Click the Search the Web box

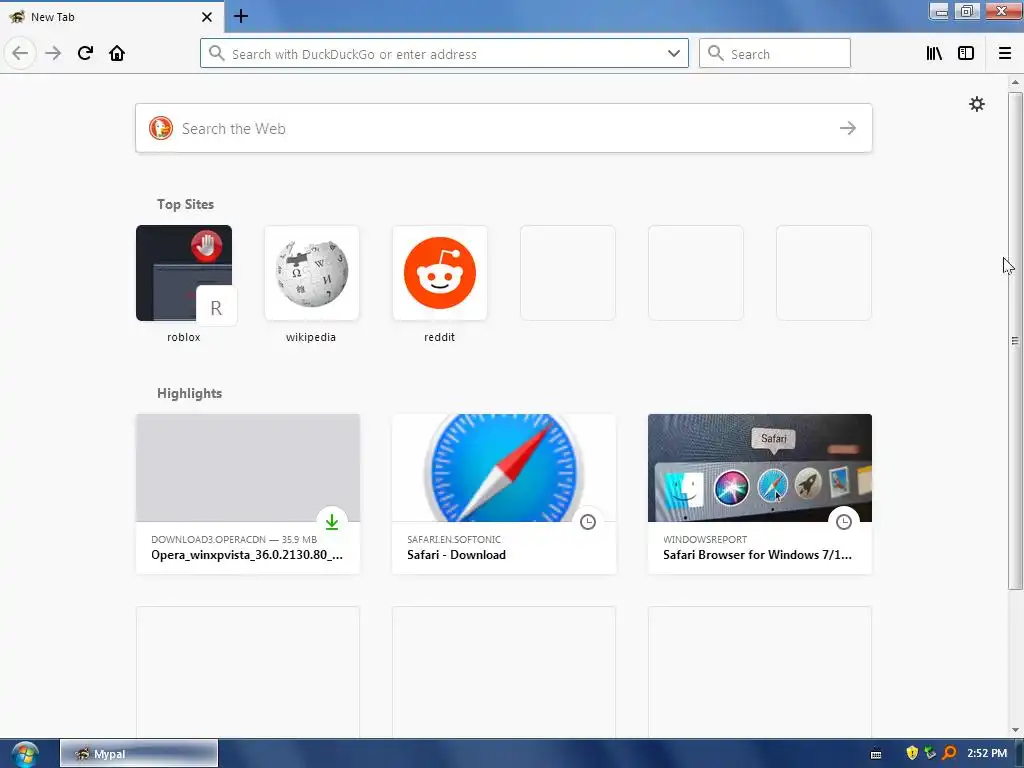504,128
